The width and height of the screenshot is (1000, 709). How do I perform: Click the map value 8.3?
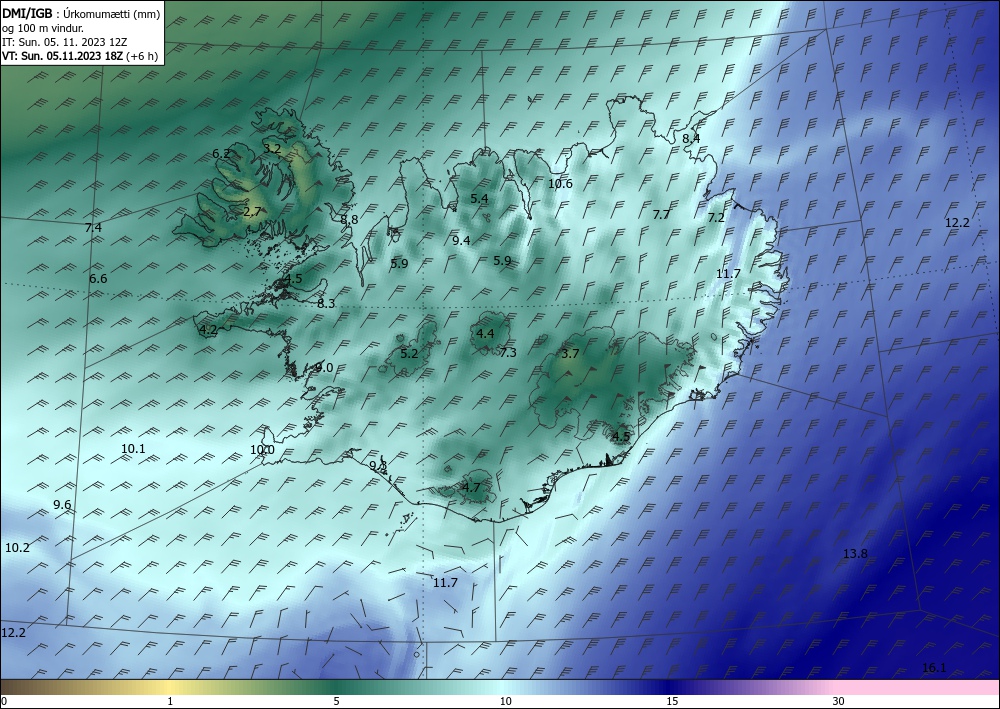click(x=326, y=303)
